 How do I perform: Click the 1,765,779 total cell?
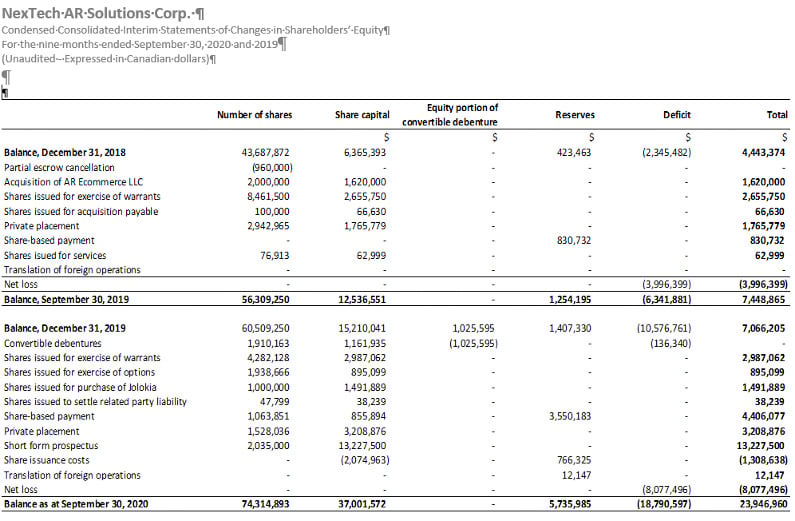point(764,226)
